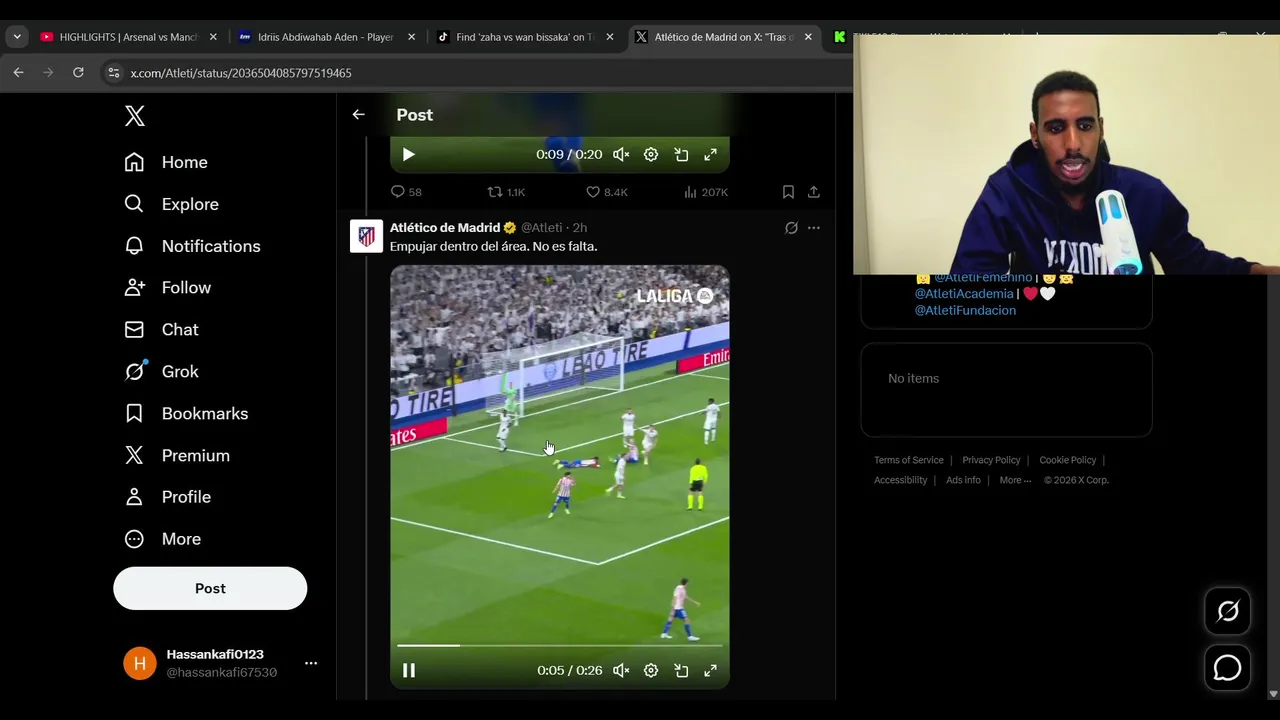Reload the page

pyautogui.click(x=78, y=73)
